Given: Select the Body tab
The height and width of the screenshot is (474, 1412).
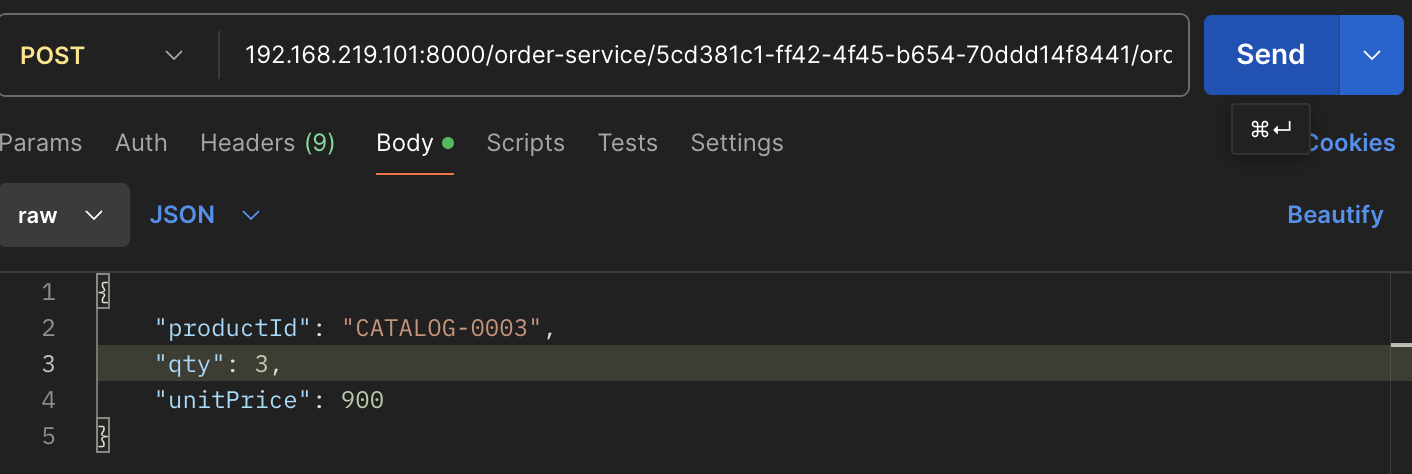Looking at the screenshot, I should [405, 143].
